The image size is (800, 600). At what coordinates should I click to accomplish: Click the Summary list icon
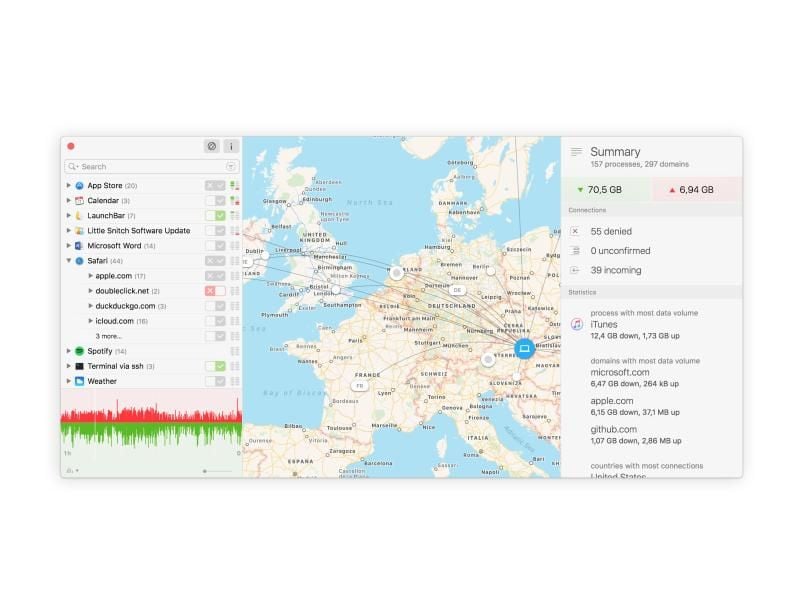[577, 152]
